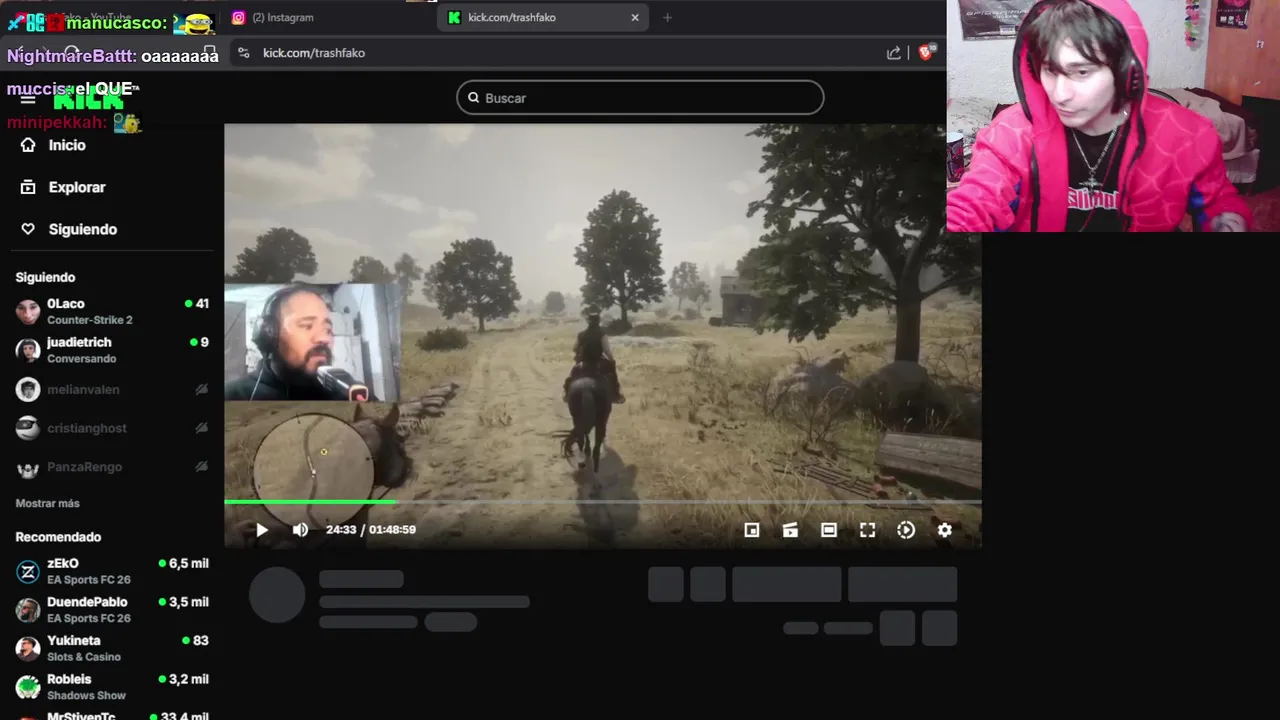Open Brave Shields icon
The height and width of the screenshot is (720, 1280).
925,53
